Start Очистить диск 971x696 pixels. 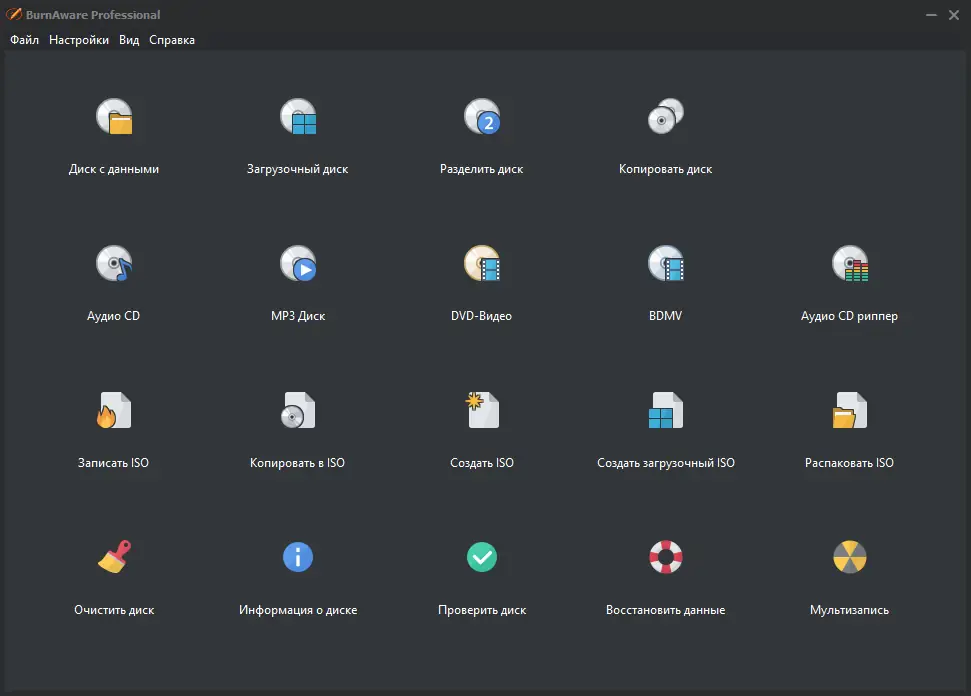coord(114,576)
